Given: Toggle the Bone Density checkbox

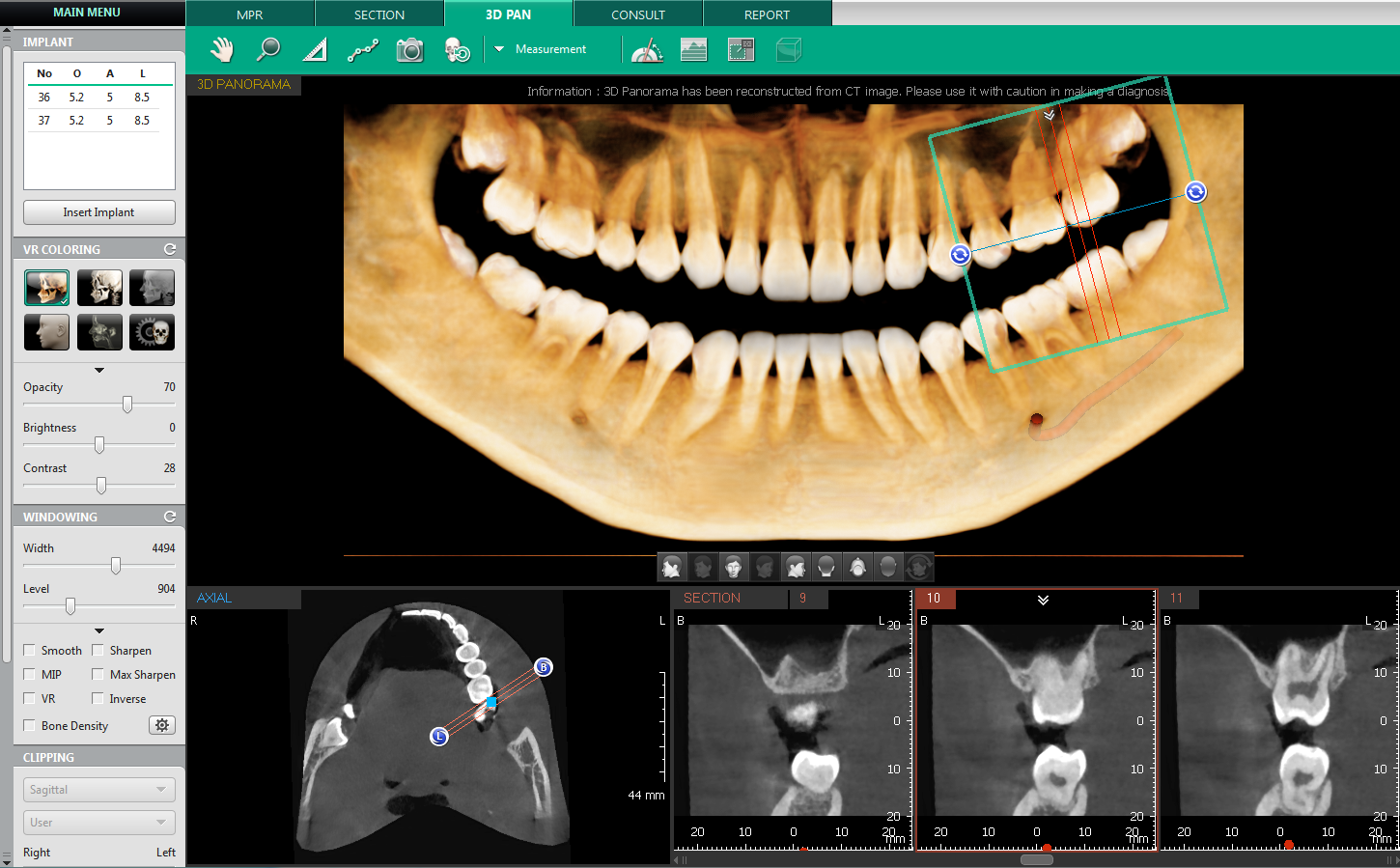Looking at the screenshot, I should (30, 726).
